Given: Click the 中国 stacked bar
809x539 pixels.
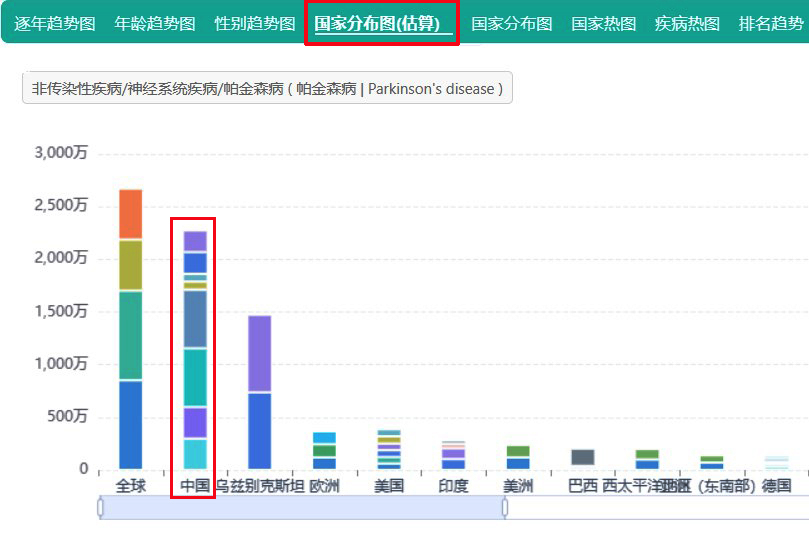Looking at the screenshot, I should click(195, 350).
